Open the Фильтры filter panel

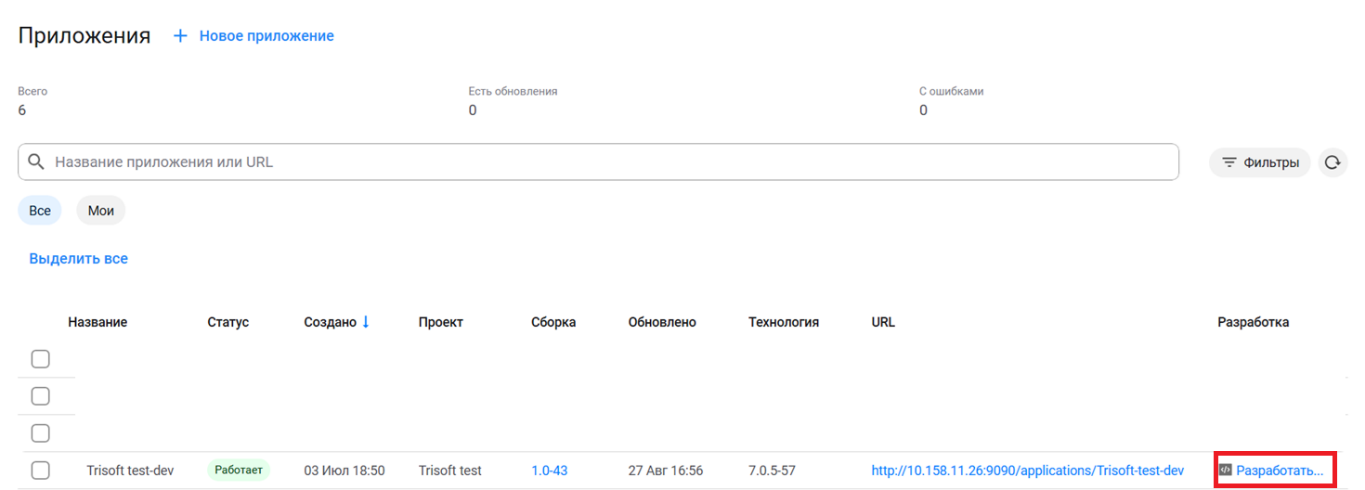1259,162
